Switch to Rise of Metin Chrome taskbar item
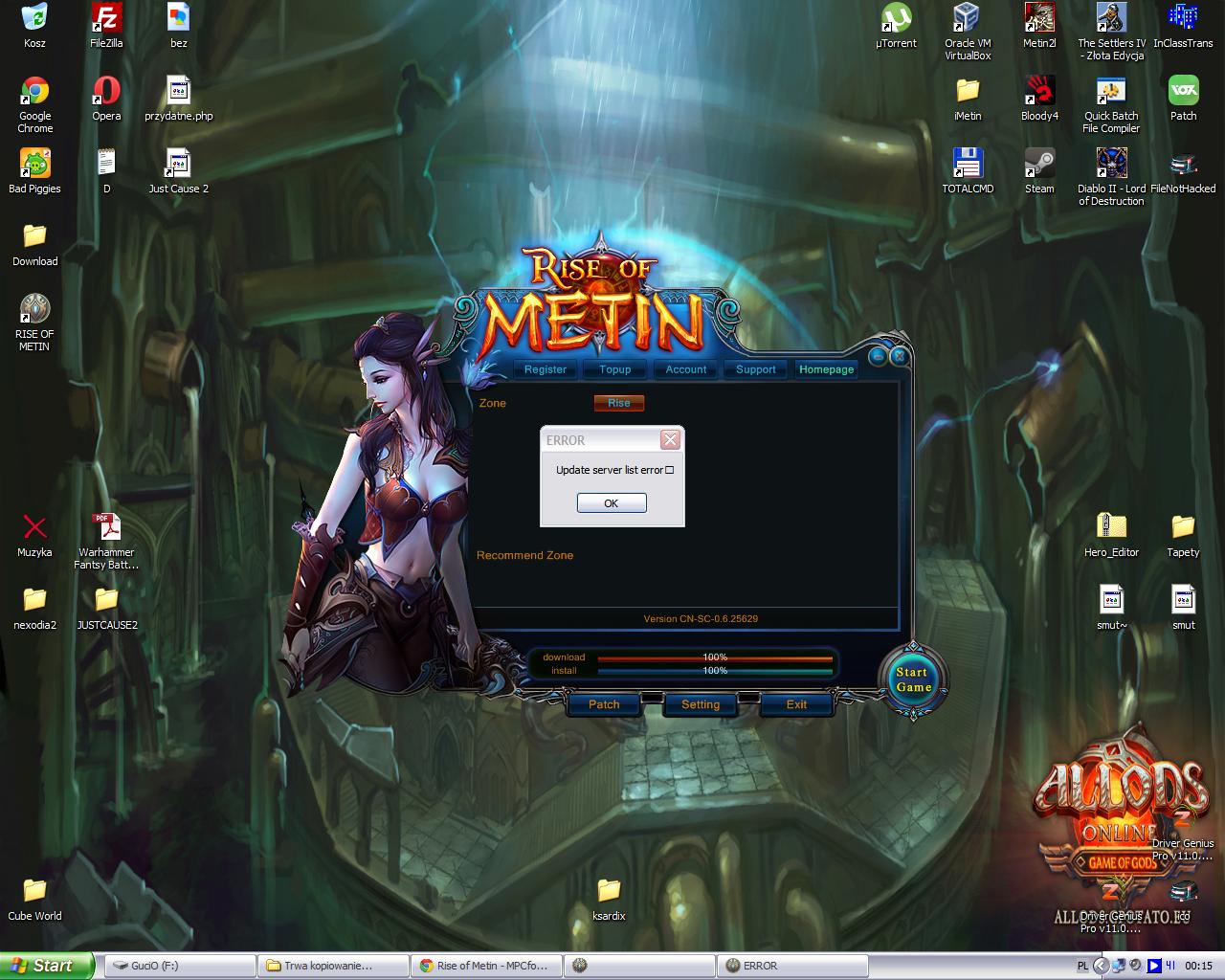The width and height of the screenshot is (1225, 980). pos(485,966)
